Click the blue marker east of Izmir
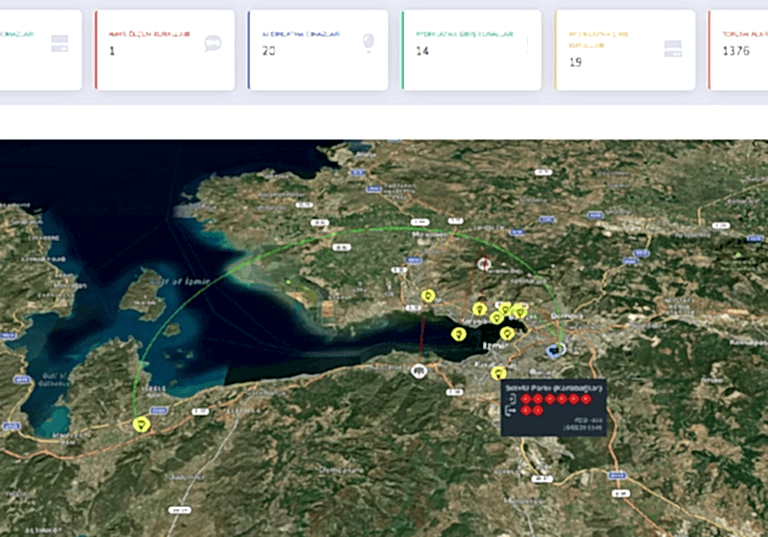The height and width of the screenshot is (537, 768). (x=555, y=351)
